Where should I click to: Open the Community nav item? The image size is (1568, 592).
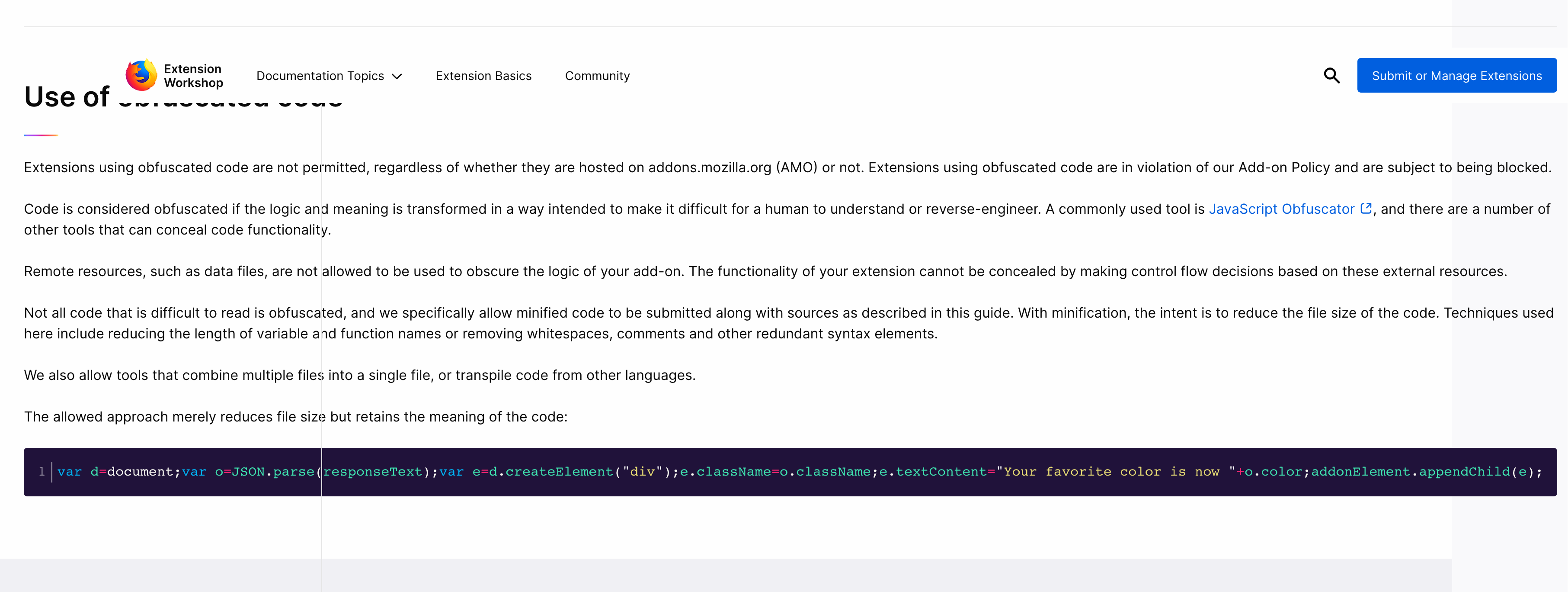[596, 76]
